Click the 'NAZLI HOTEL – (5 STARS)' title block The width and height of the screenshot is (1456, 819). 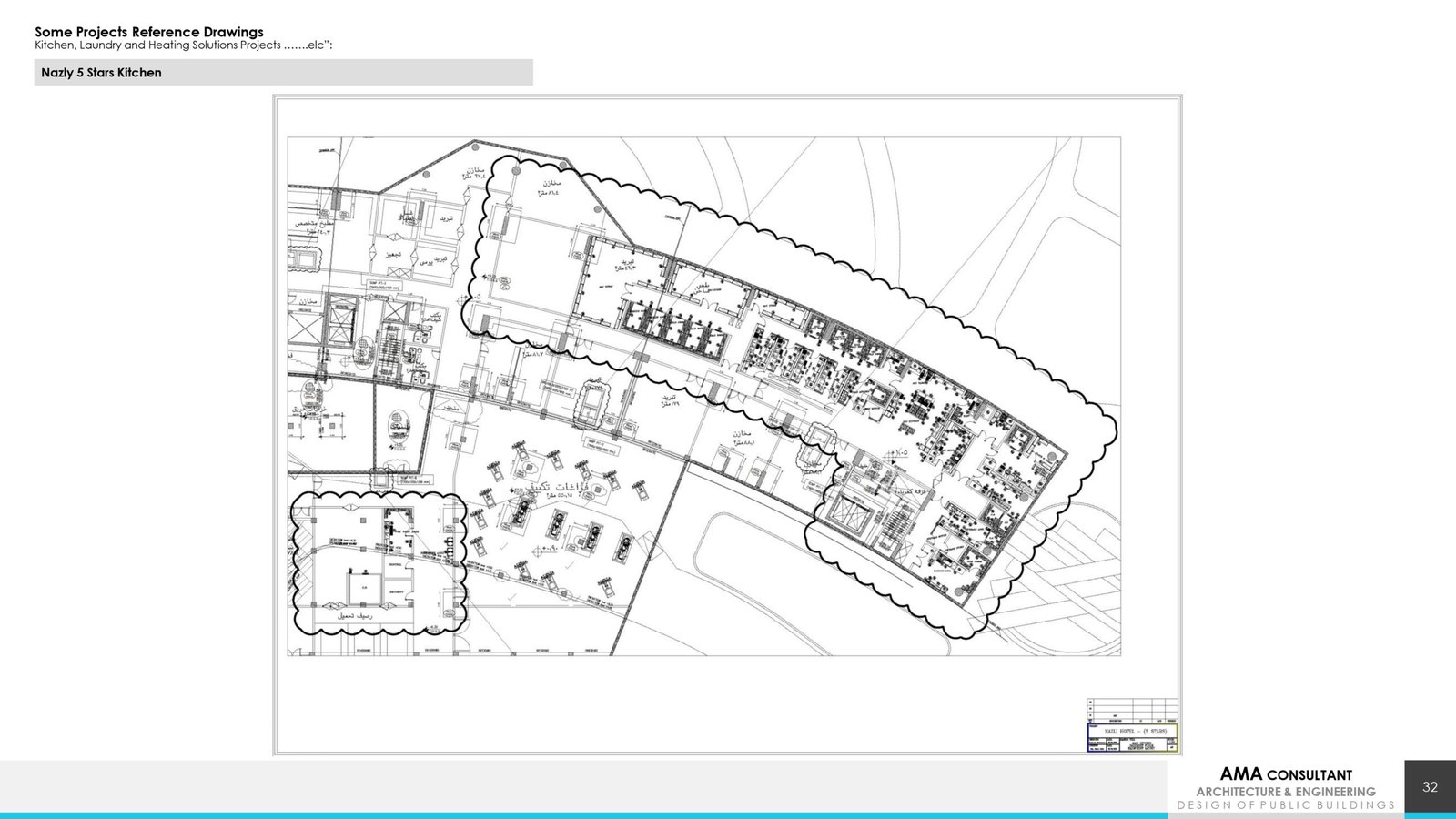(x=1132, y=731)
